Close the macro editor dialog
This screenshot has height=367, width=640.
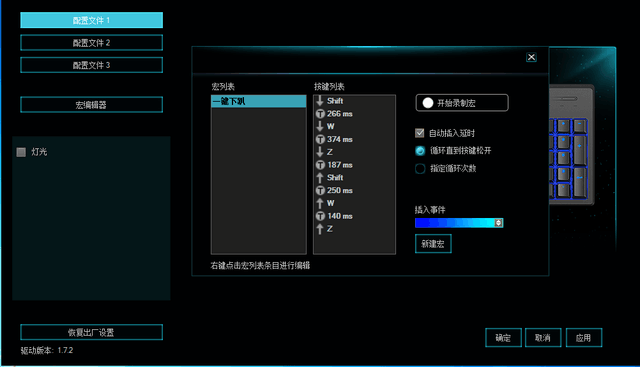(x=531, y=57)
